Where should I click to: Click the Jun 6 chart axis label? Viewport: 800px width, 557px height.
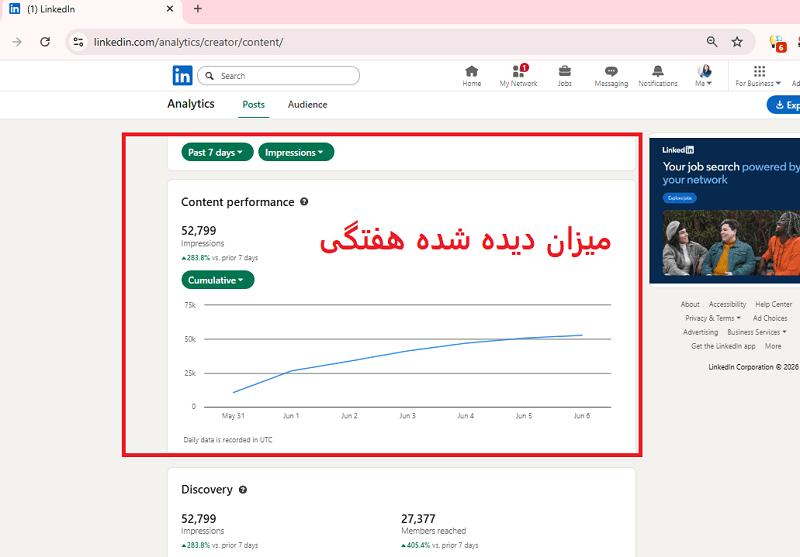[x=582, y=416]
